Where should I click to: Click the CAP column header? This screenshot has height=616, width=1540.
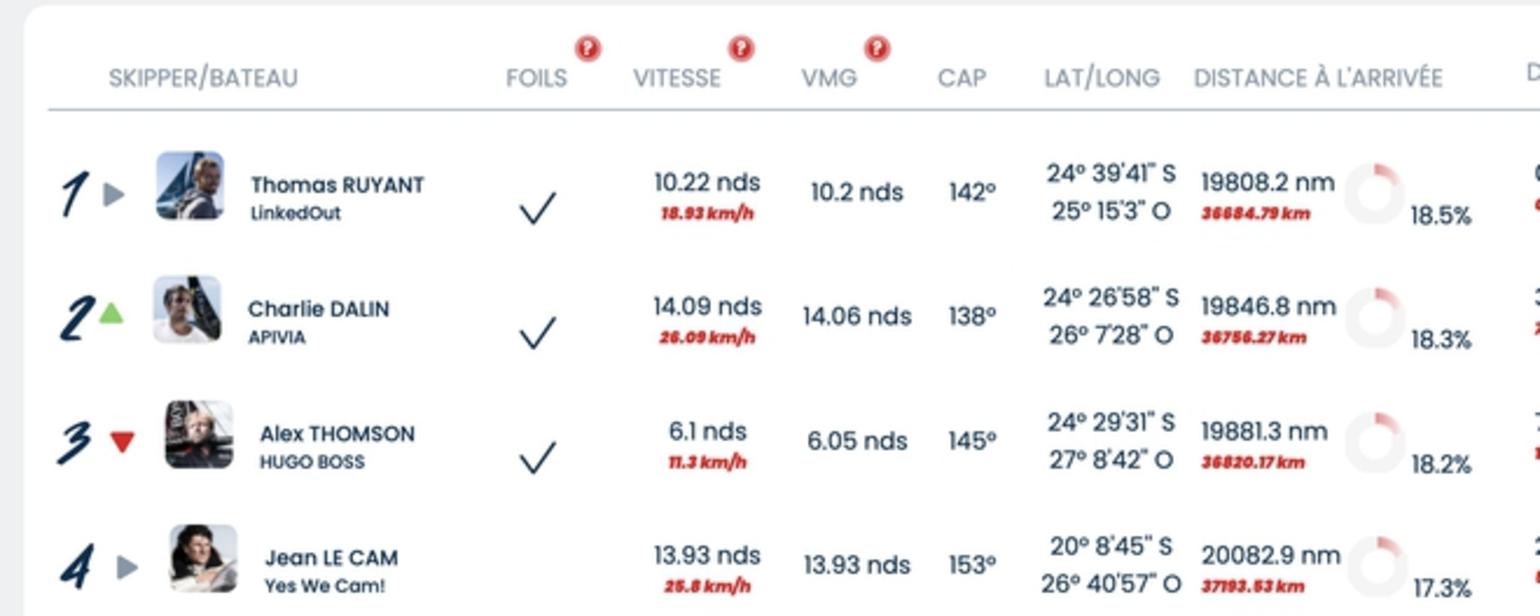(x=962, y=78)
